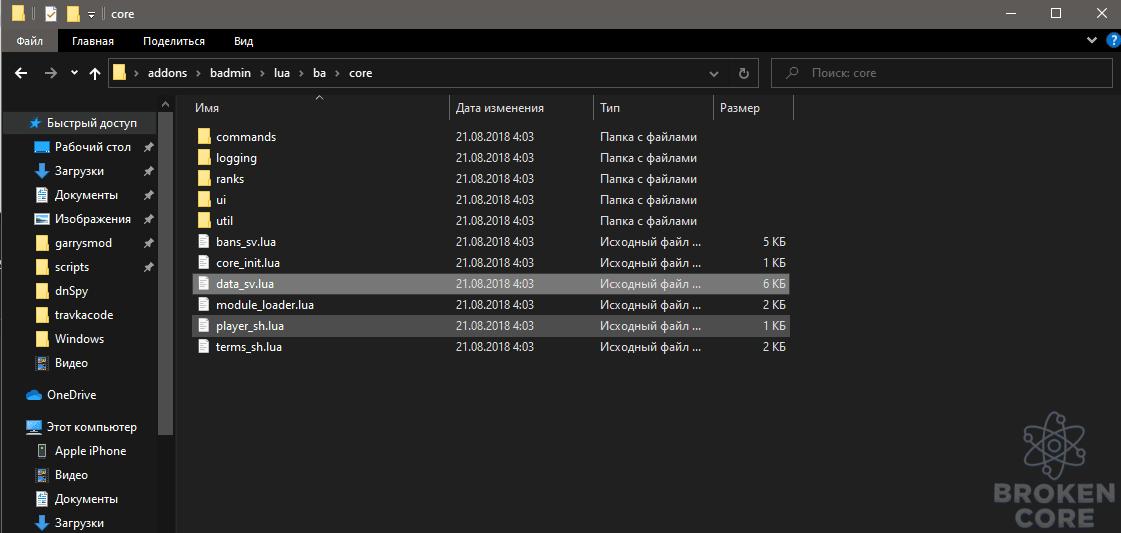Open dnSpy folder in sidebar
Image resolution: width=1121 pixels, height=533 pixels.
pyautogui.click(x=61, y=291)
